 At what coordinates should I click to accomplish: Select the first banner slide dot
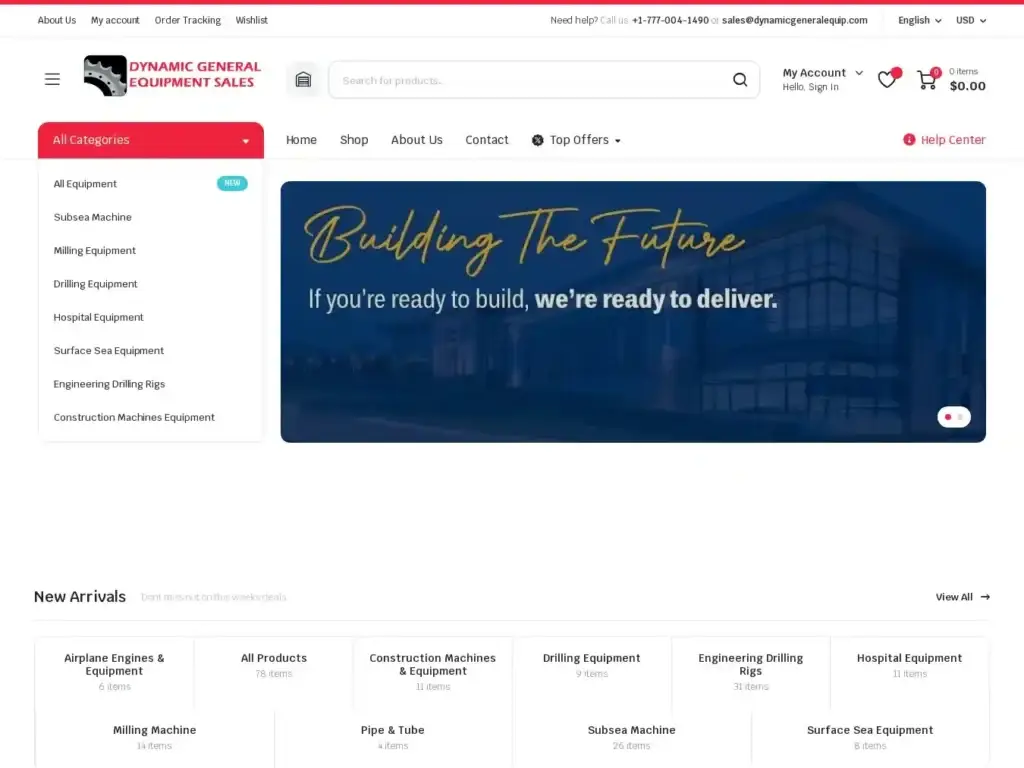pyautogui.click(x=948, y=417)
